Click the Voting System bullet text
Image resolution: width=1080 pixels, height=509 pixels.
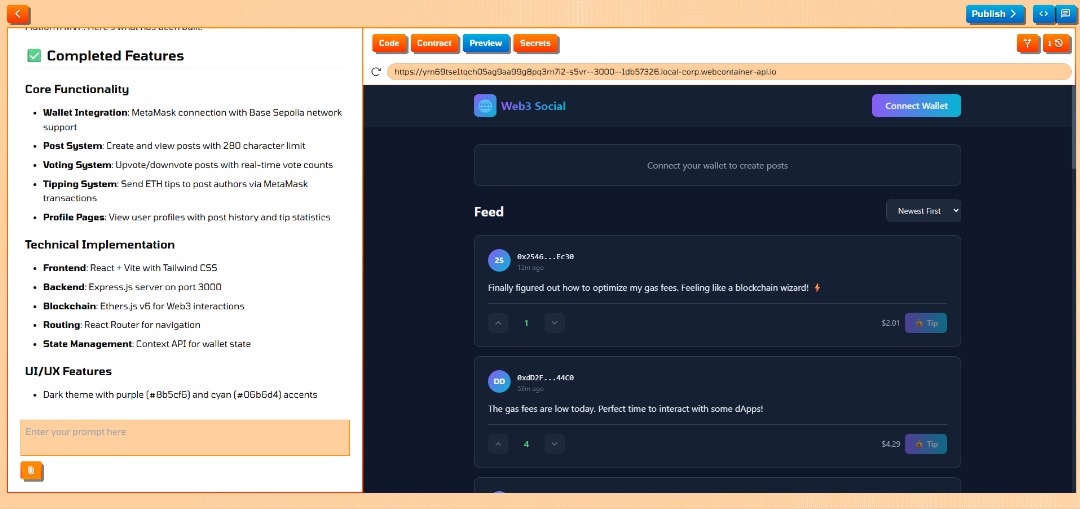pos(188,165)
